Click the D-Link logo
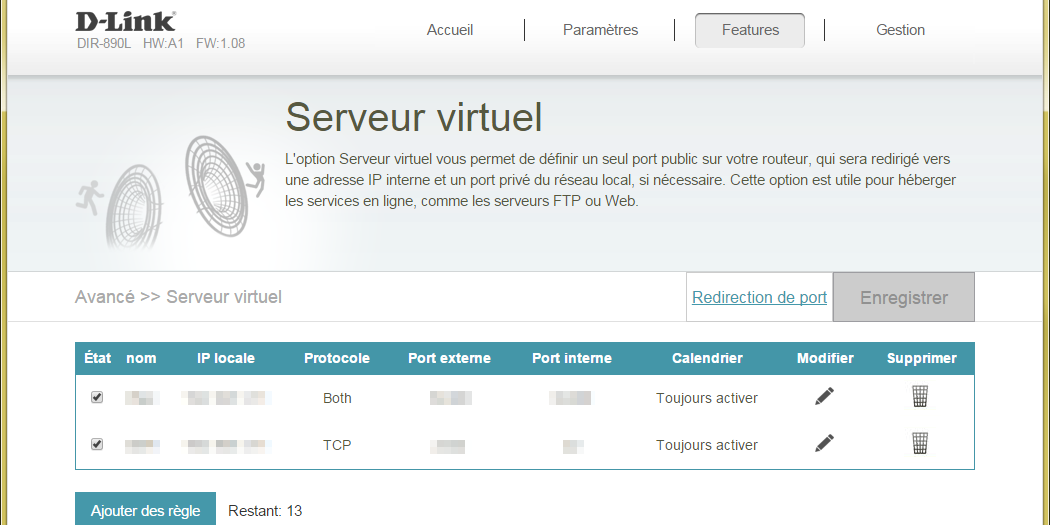 click(x=126, y=21)
